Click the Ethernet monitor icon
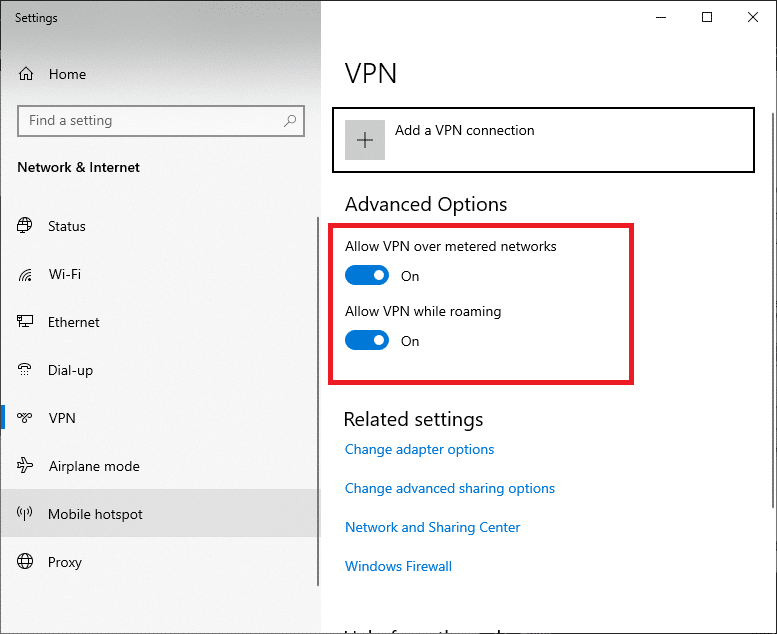Screen dimensions: 777x634 point(26,322)
